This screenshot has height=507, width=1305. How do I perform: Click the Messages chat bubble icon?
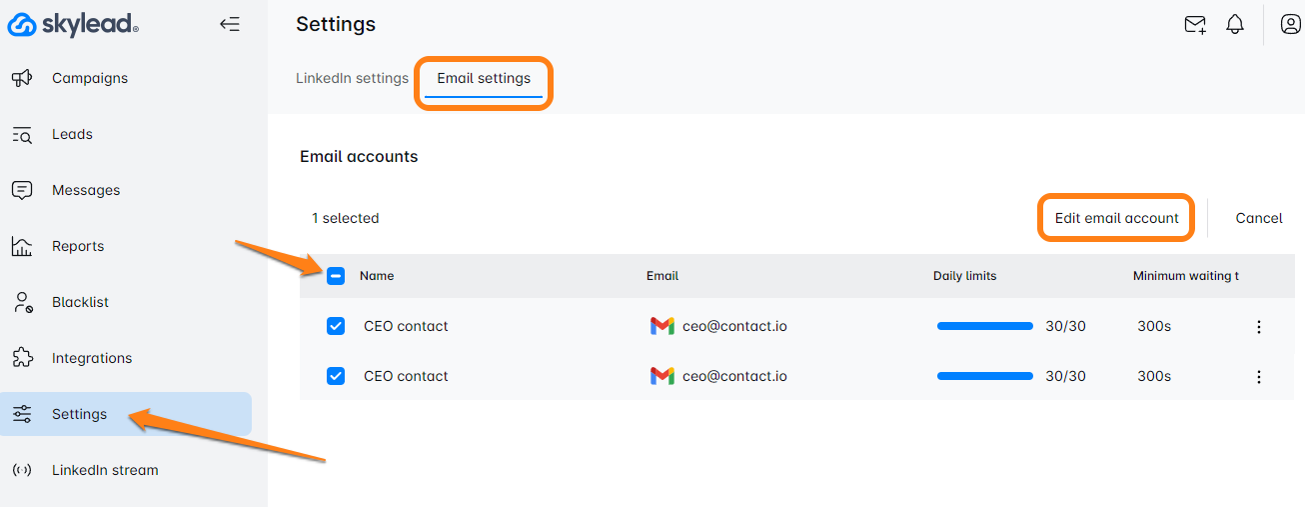22,190
